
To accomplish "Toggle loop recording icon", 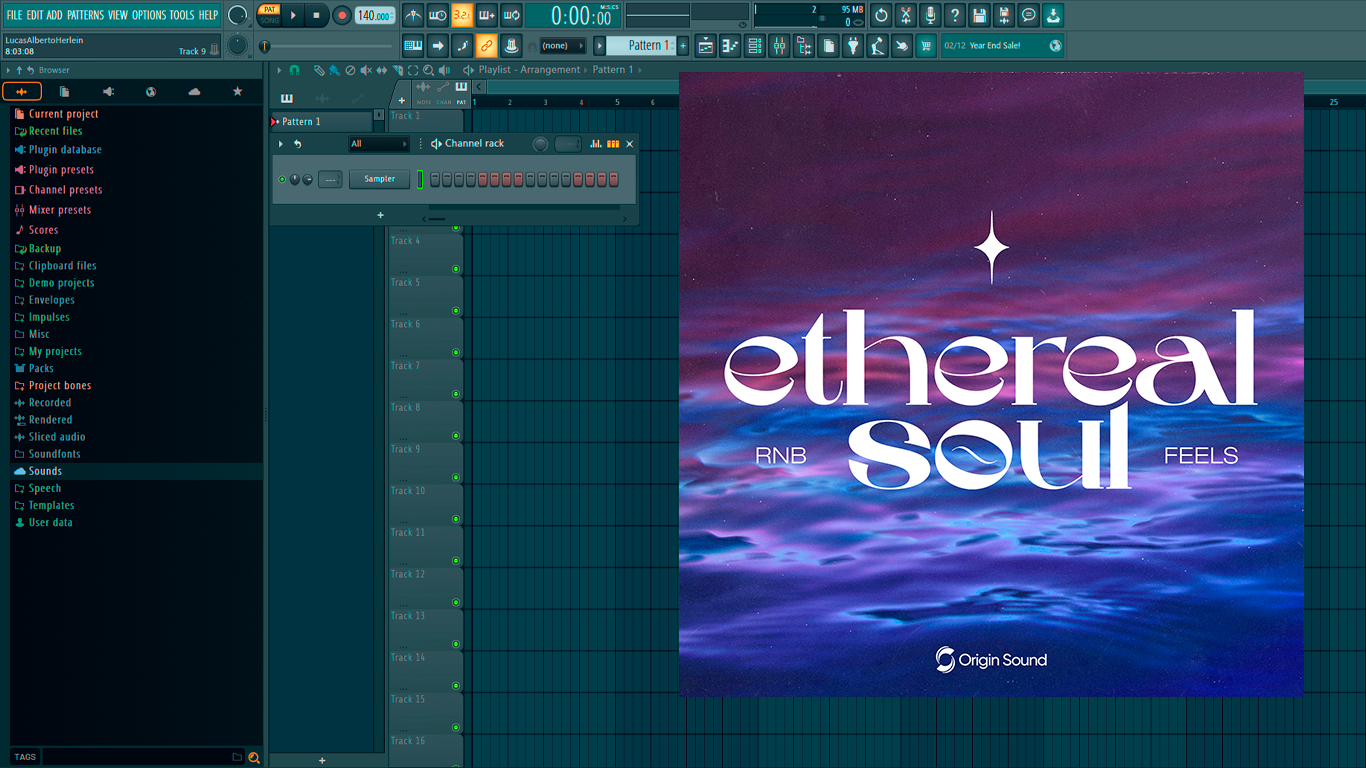I will (x=511, y=15).
